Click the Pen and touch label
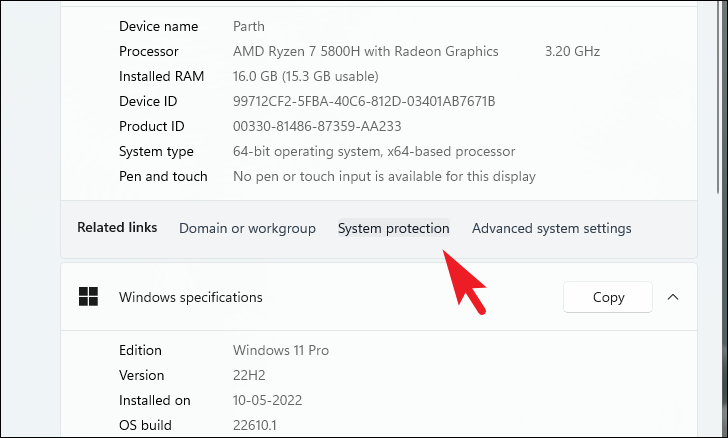Image resolution: width=728 pixels, height=438 pixels. click(163, 177)
